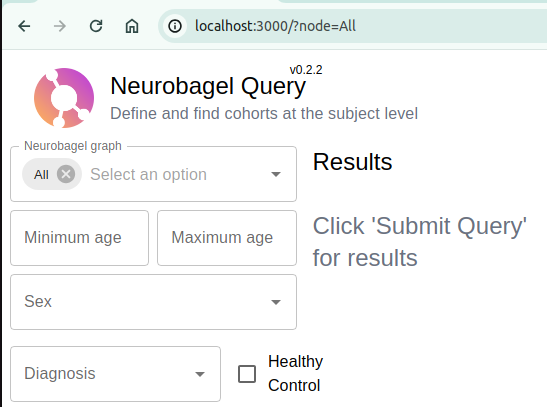Click the browser forward arrow
This screenshot has height=407, width=547.
point(60,26)
